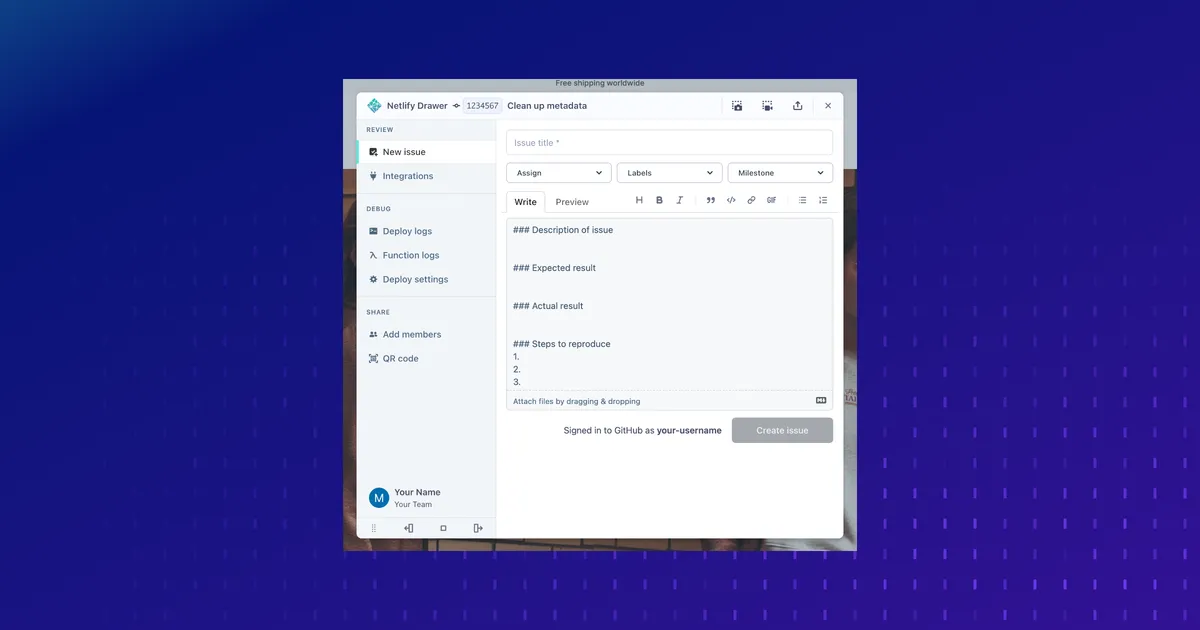Open the Assign dropdown
Viewport: 1200px width, 630px height.
559,173
